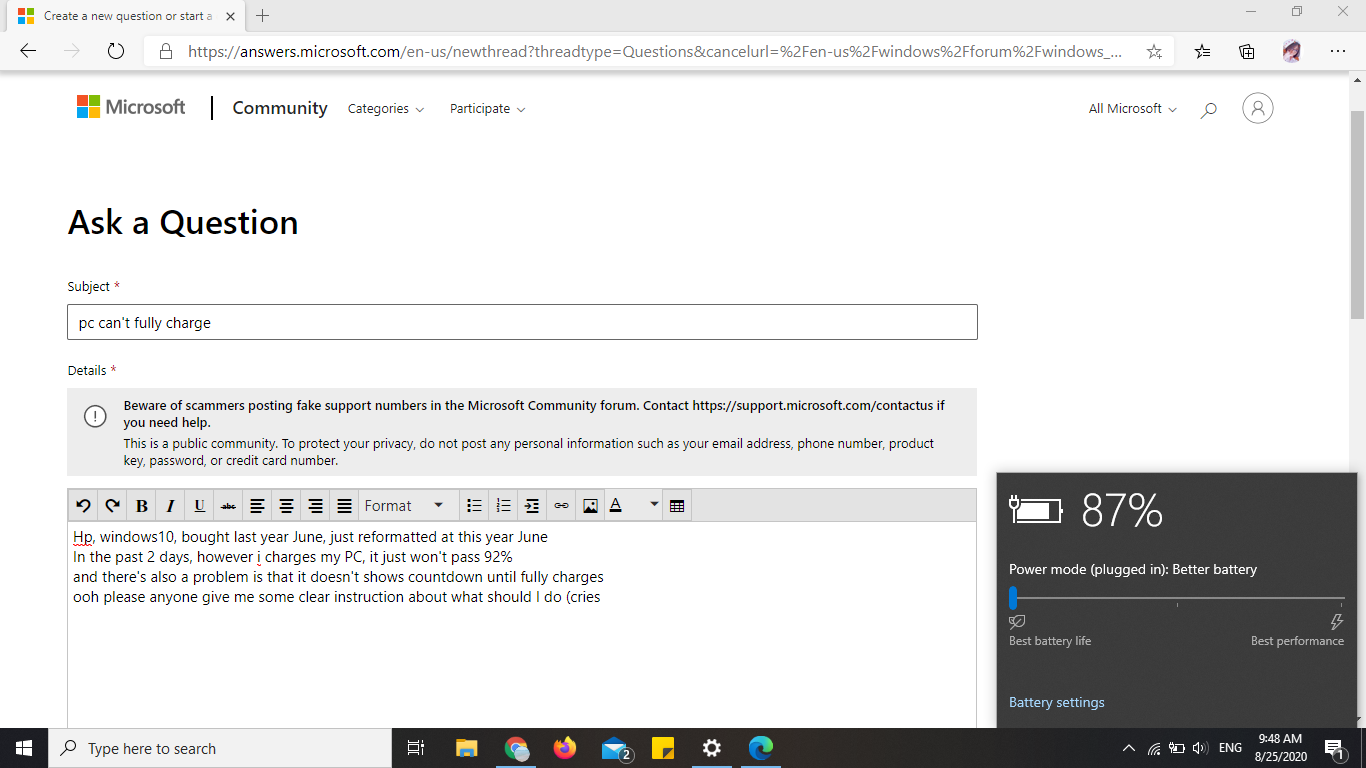
Task: Add this page to favorites
Action: tap(1154, 51)
